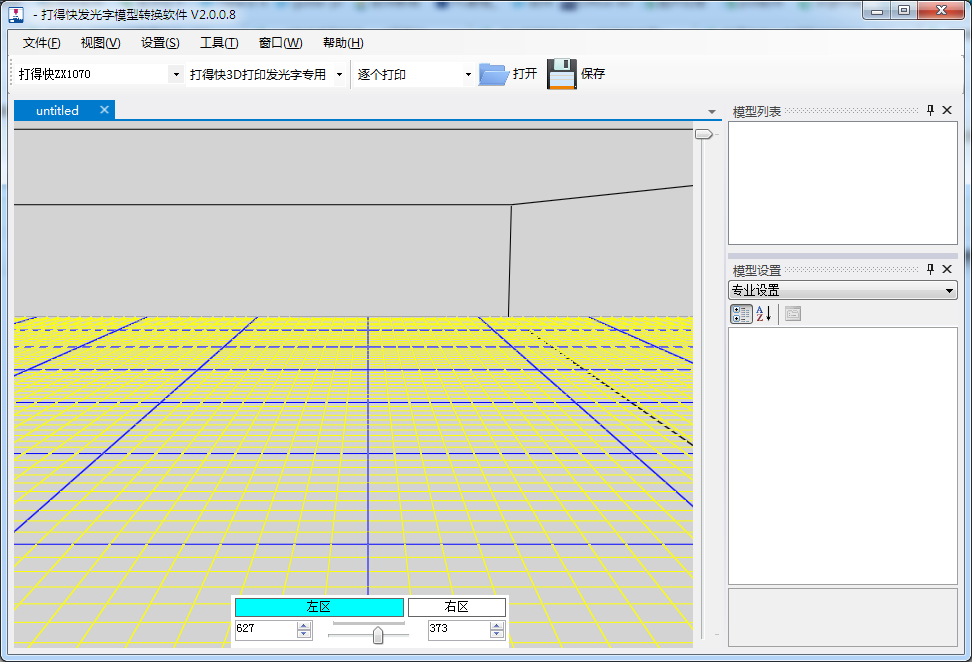Increase the 373 right zone value
This screenshot has width=972, height=662.
tap(497, 625)
